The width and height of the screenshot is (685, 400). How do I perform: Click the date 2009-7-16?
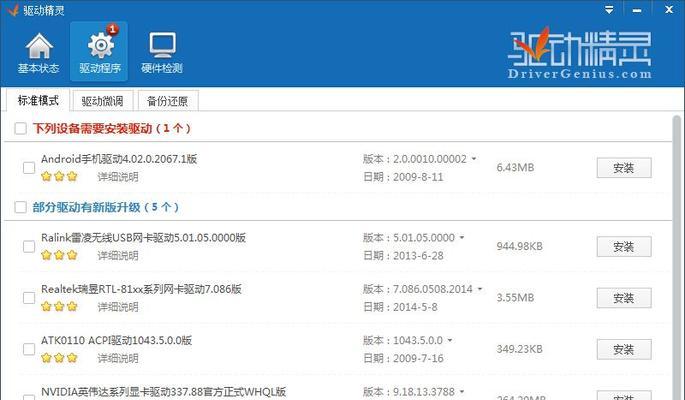pos(418,359)
